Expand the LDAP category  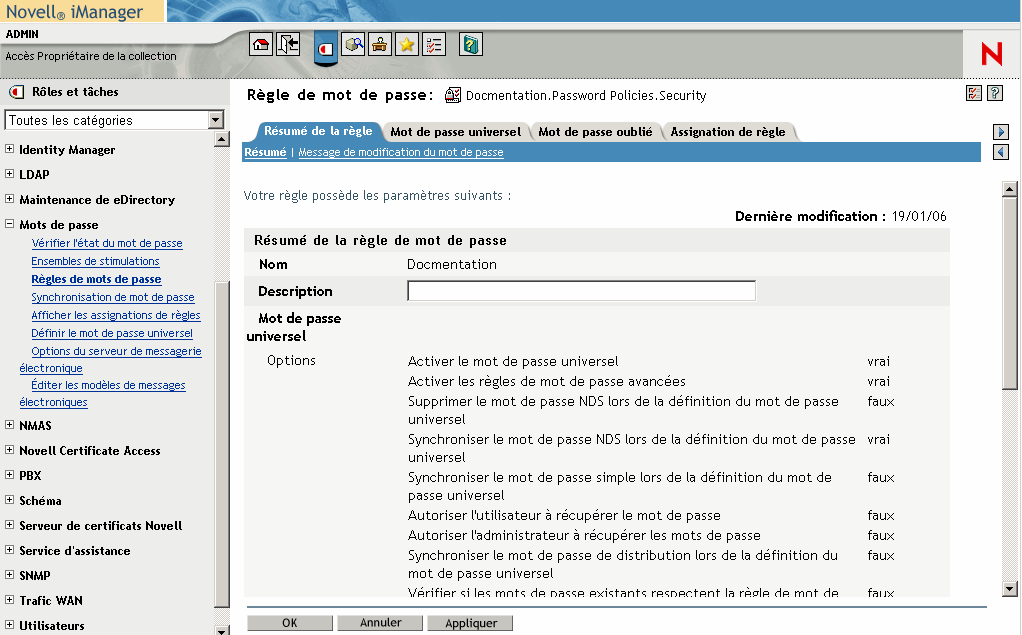click(9, 173)
